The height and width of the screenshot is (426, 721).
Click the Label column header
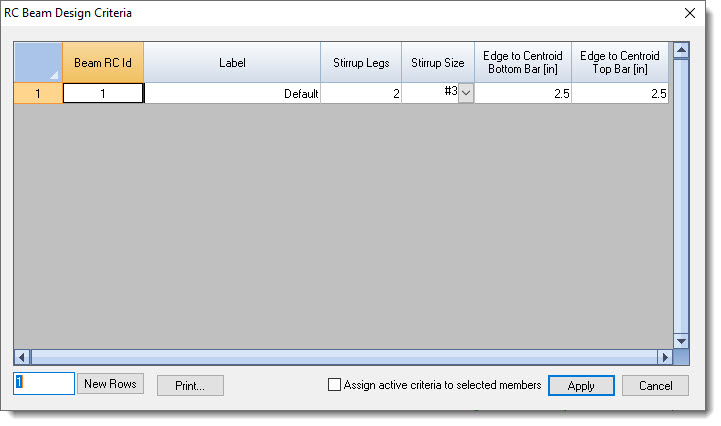(x=232, y=62)
